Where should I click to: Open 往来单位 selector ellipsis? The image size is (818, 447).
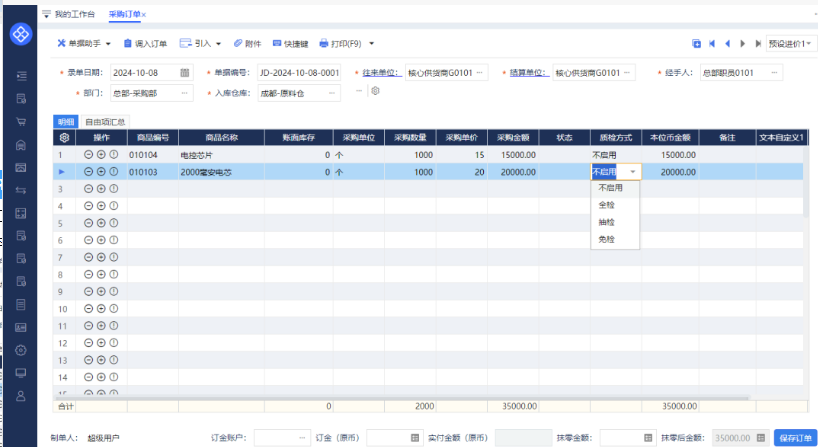click(479, 73)
